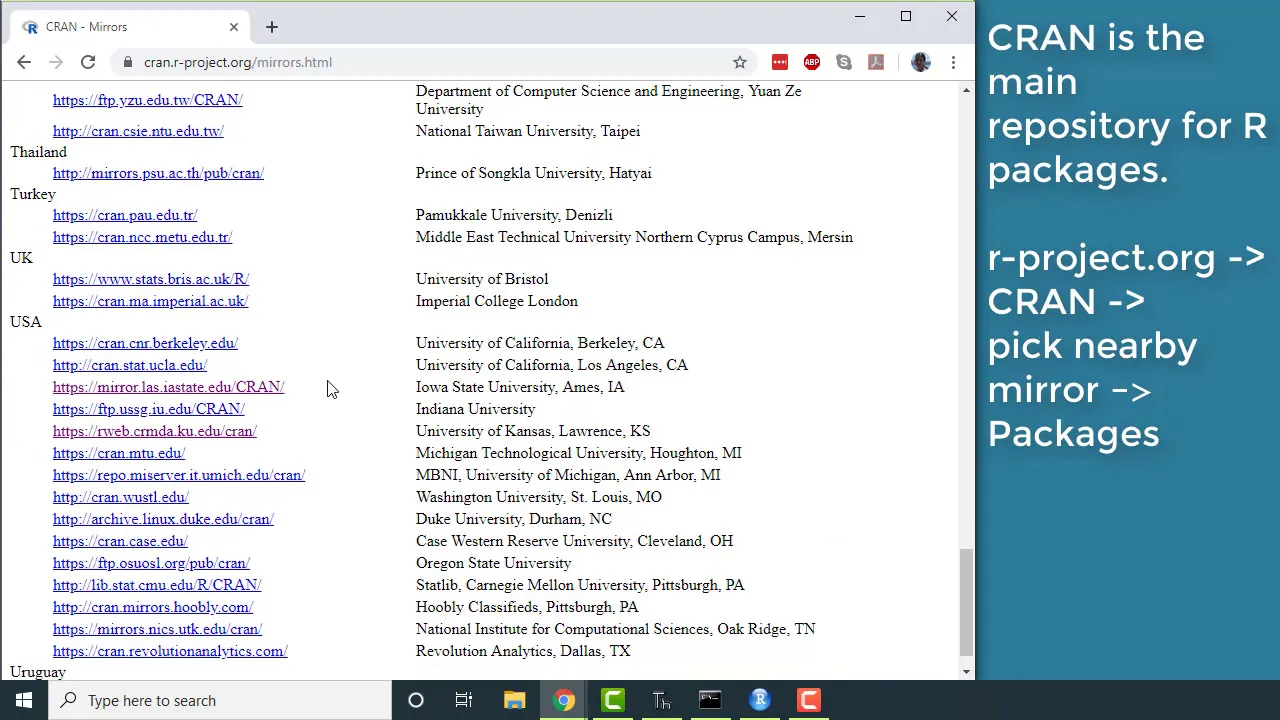Open the ftp.ussg.iu.edu CRAN link

coord(149,409)
